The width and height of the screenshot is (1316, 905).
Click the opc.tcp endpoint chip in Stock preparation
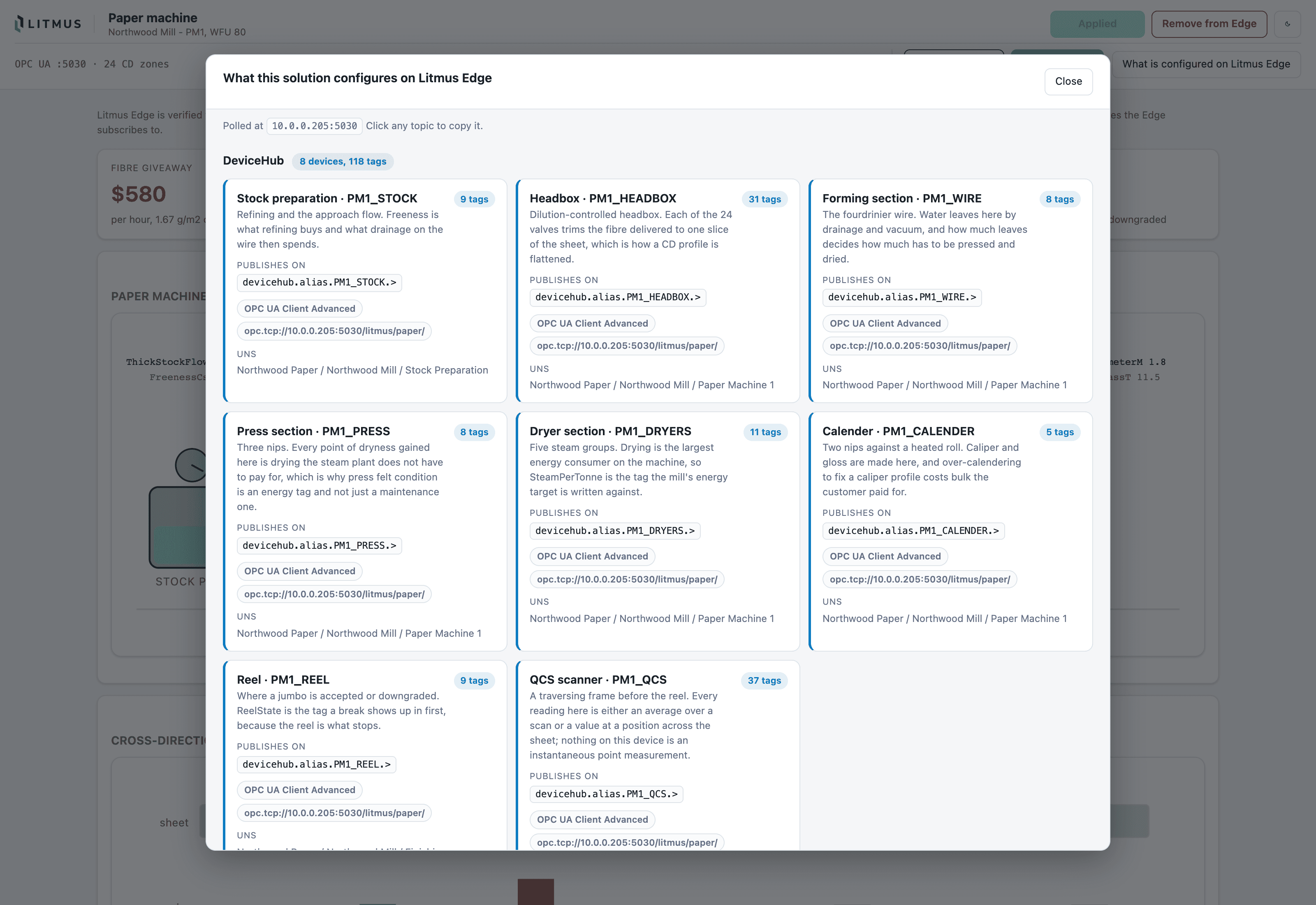pyautogui.click(x=334, y=331)
